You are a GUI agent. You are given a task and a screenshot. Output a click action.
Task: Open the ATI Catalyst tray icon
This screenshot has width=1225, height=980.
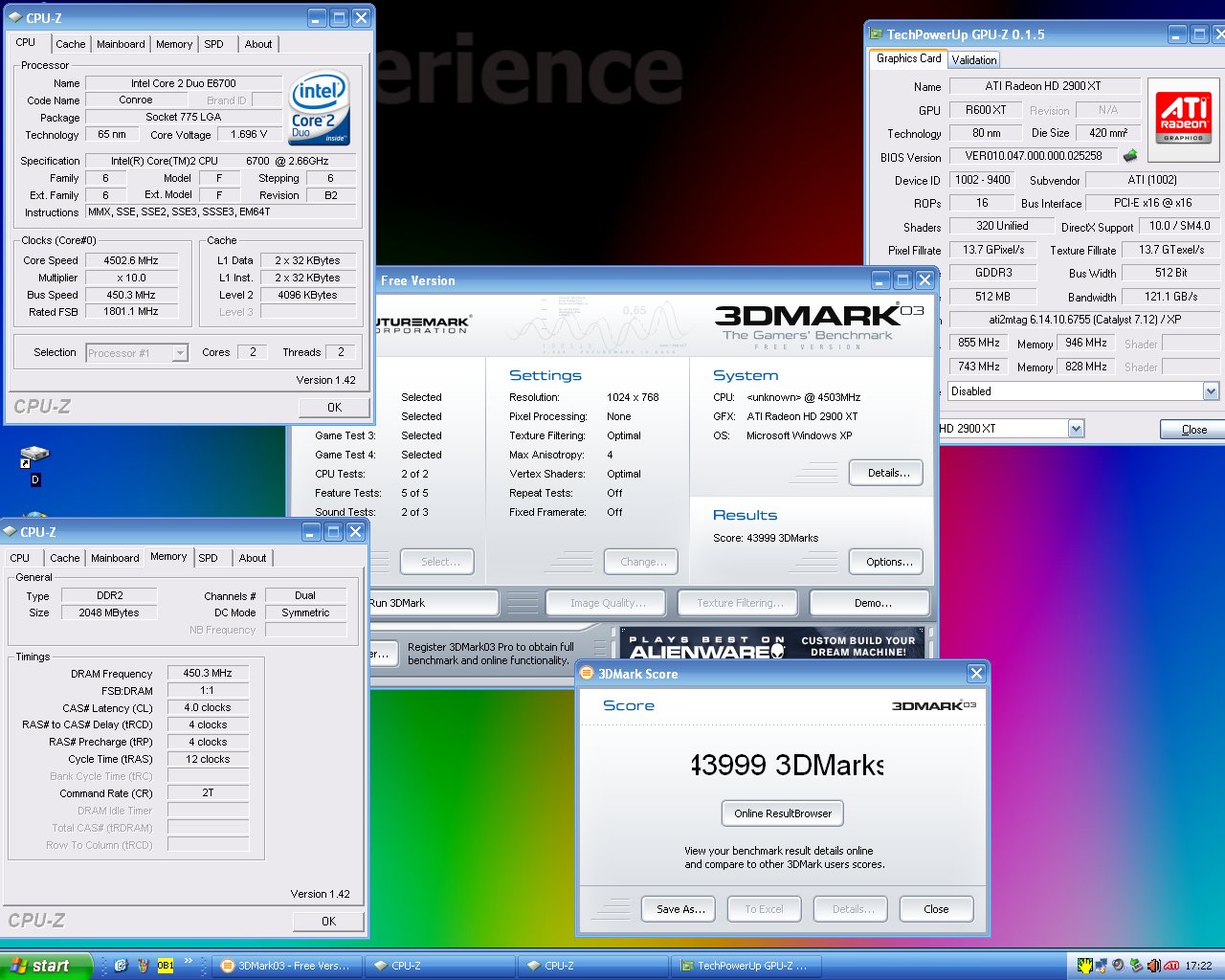pos(1170,966)
